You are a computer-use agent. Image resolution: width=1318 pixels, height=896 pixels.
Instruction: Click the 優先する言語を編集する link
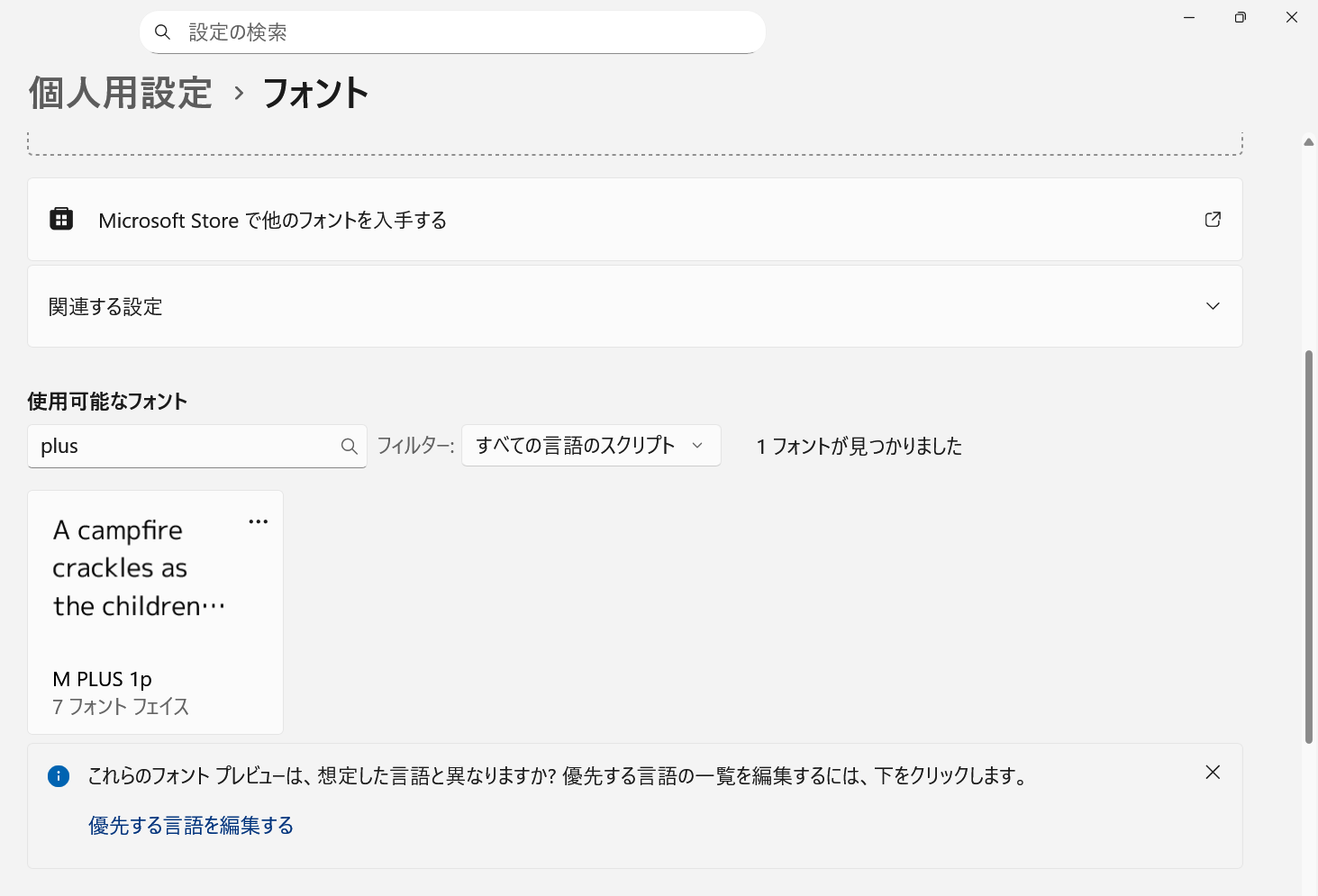(x=190, y=825)
